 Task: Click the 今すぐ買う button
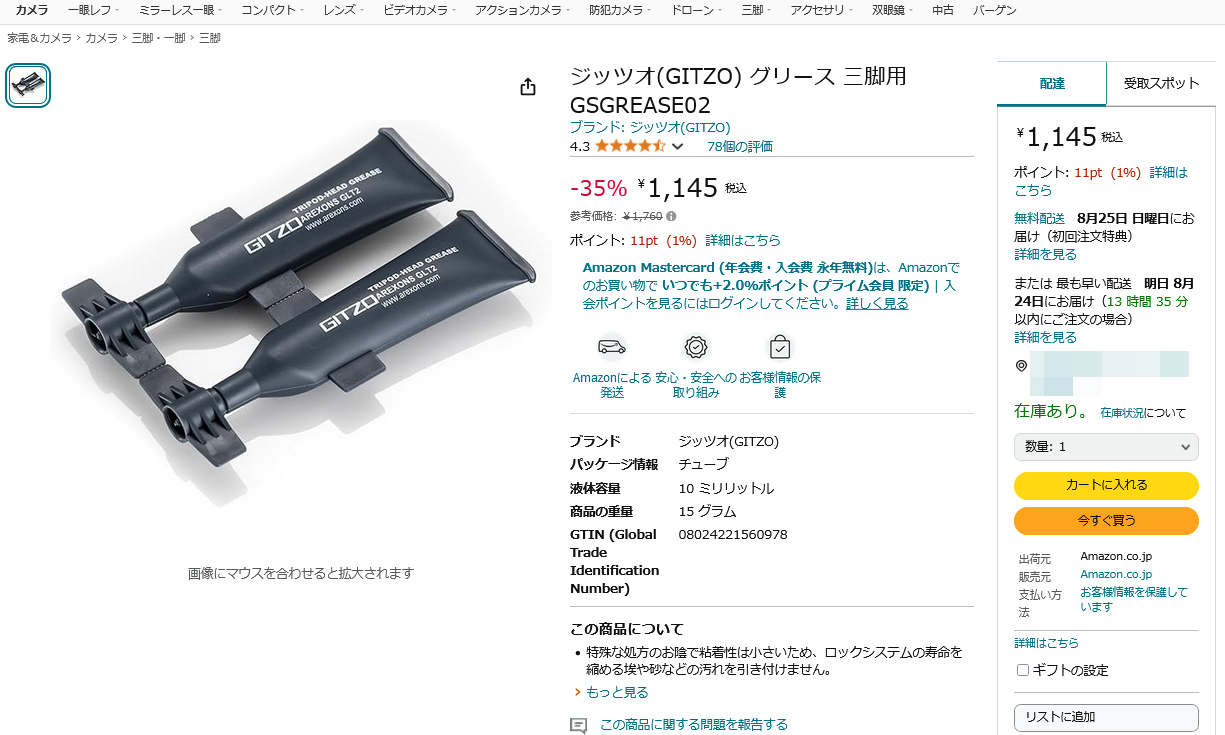[x=1106, y=521]
